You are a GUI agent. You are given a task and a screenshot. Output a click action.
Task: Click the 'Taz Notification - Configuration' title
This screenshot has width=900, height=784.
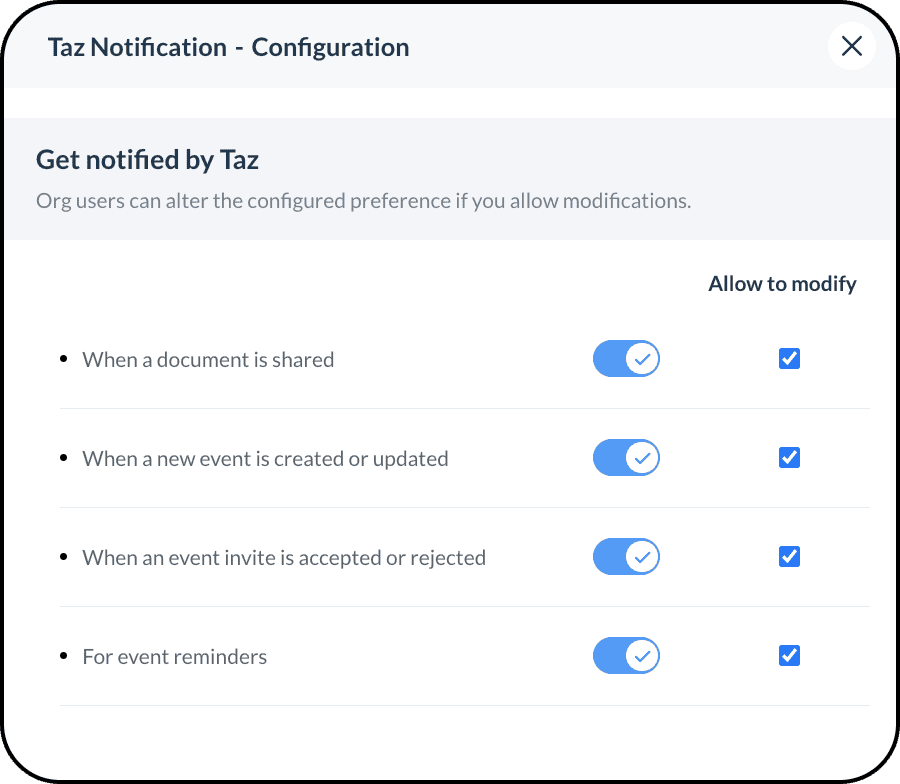pyautogui.click(x=228, y=47)
